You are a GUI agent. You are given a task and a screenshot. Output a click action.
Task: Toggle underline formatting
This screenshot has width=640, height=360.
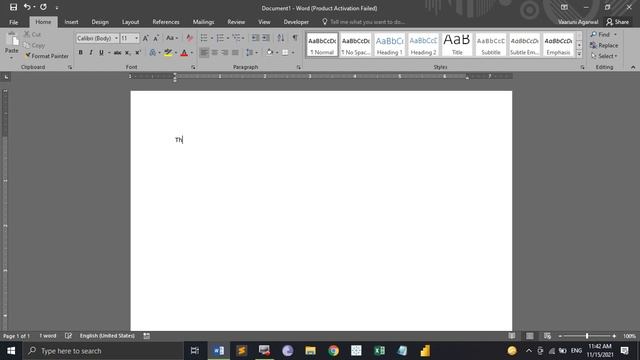[x=101, y=53]
